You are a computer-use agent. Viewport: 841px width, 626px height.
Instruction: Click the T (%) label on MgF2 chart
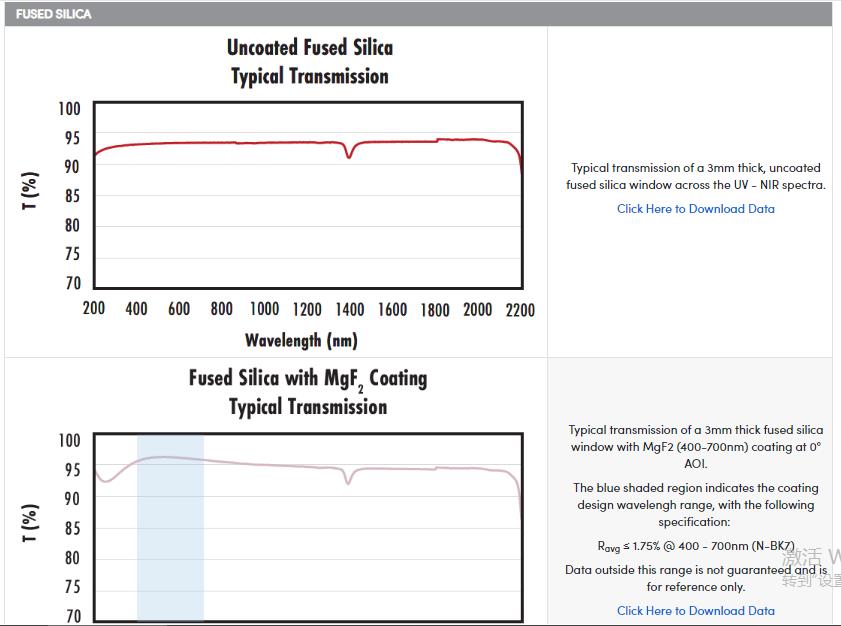[x=30, y=524]
